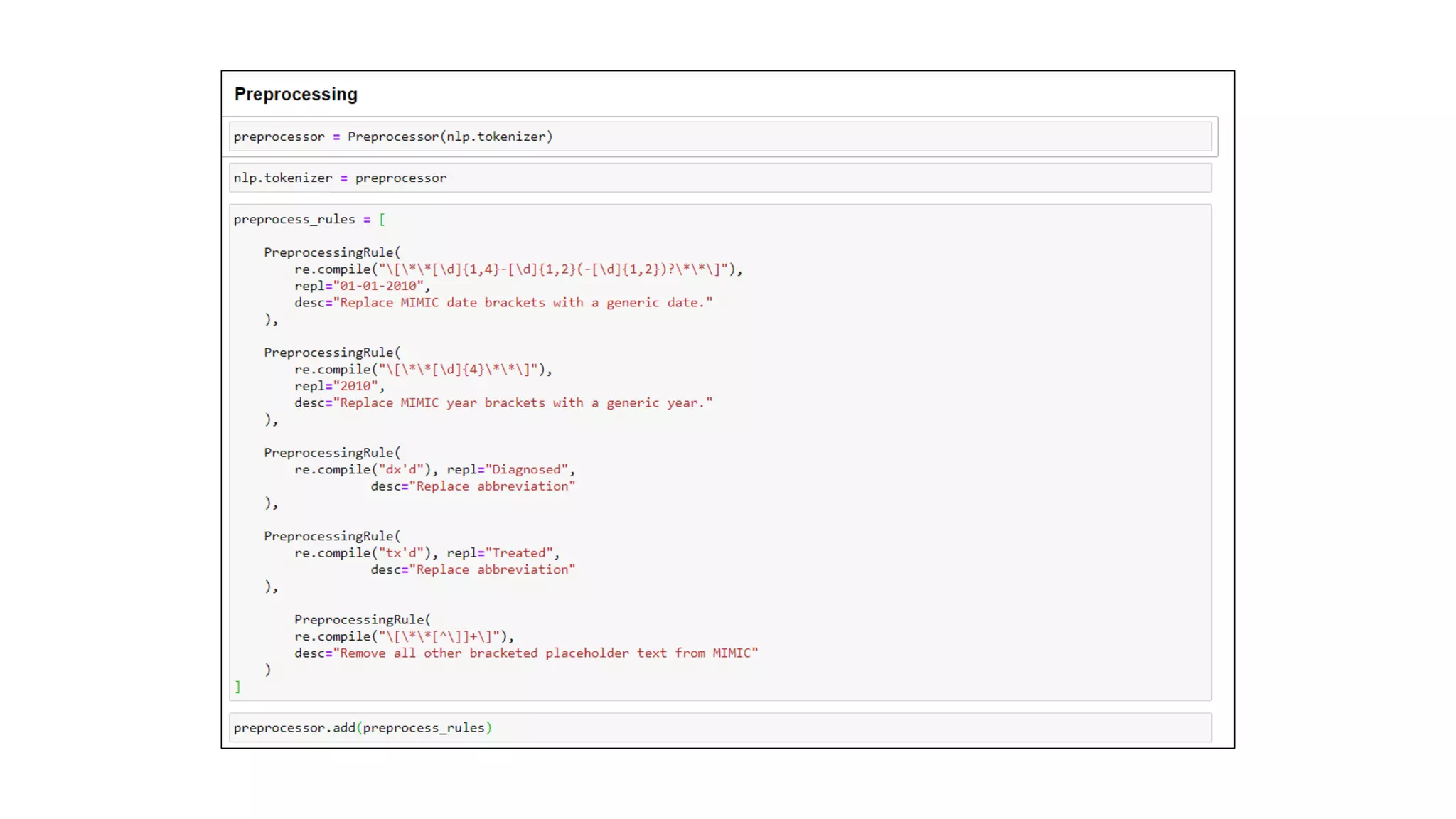Click the repl="01-01-2010" argument
This screenshot has width=1456, height=819.
point(360,286)
